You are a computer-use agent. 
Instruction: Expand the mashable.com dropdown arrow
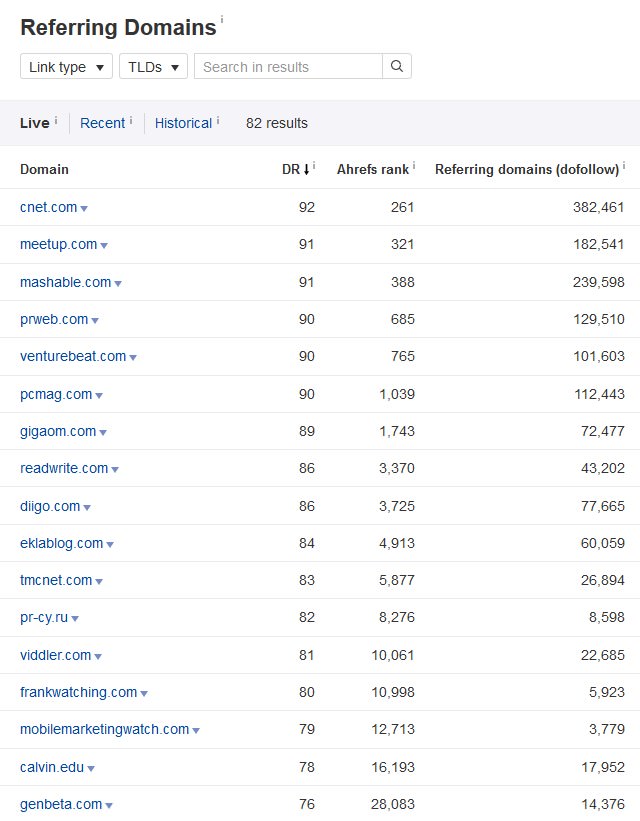[118, 283]
